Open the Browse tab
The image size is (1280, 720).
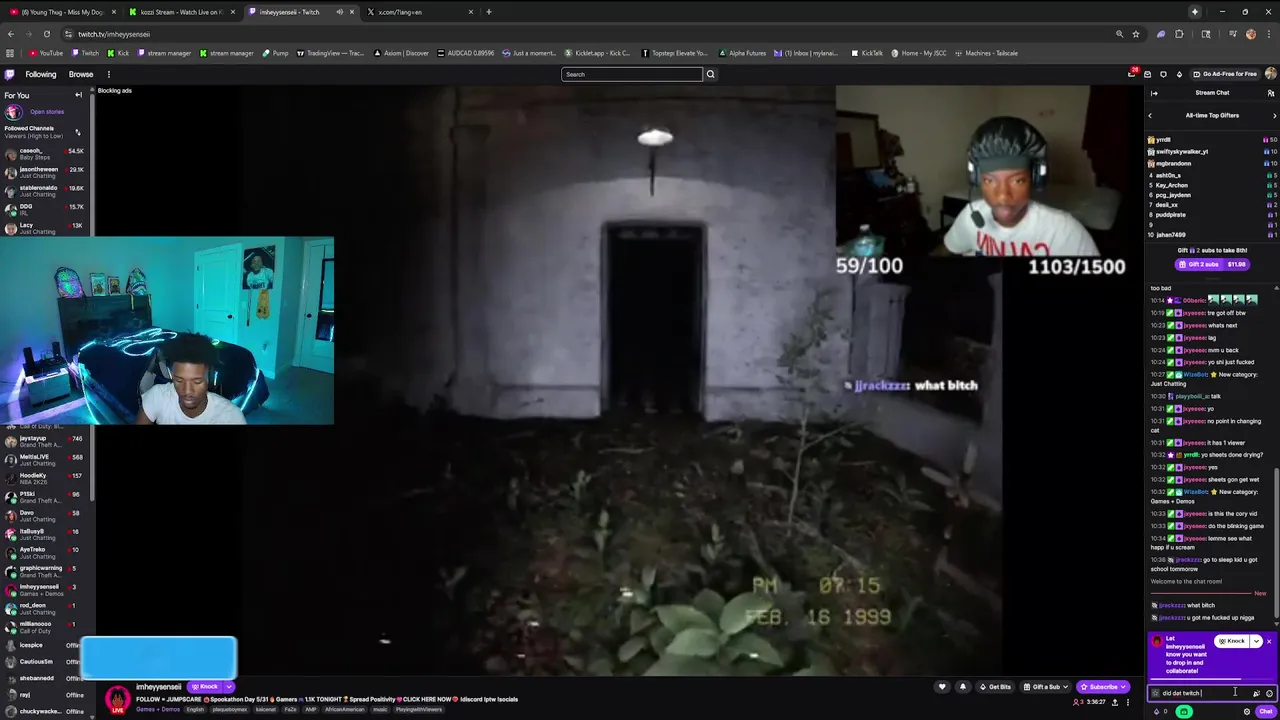point(81,74)
